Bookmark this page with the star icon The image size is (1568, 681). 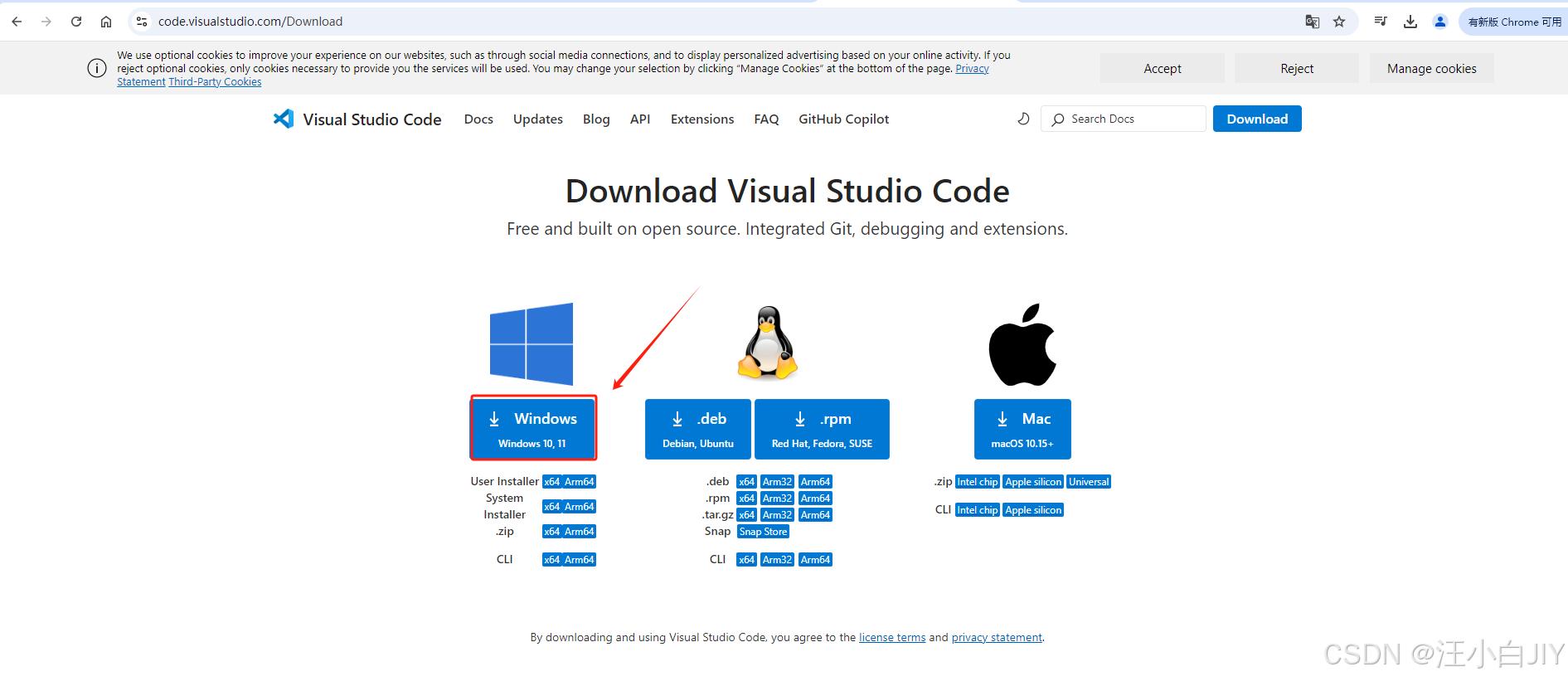1339,22
